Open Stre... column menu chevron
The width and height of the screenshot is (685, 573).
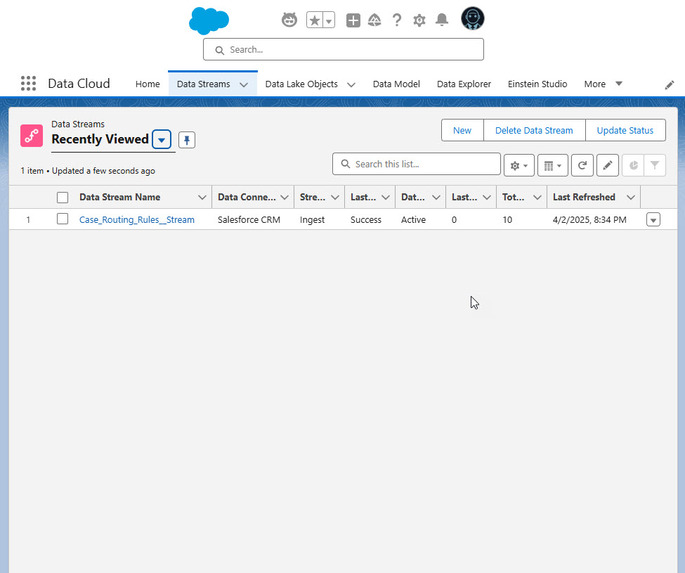[335, 197]
